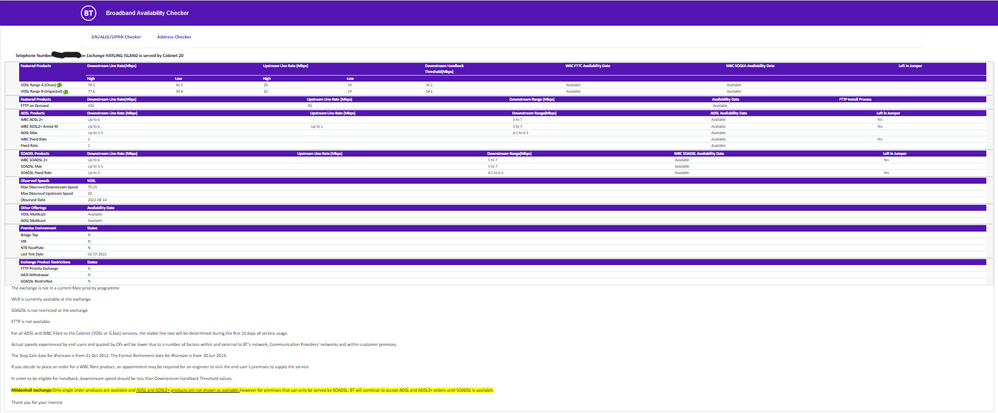Click the green info icon beside VDSL Range A (Clean)
998x413 pixels.
click(59, 85)
